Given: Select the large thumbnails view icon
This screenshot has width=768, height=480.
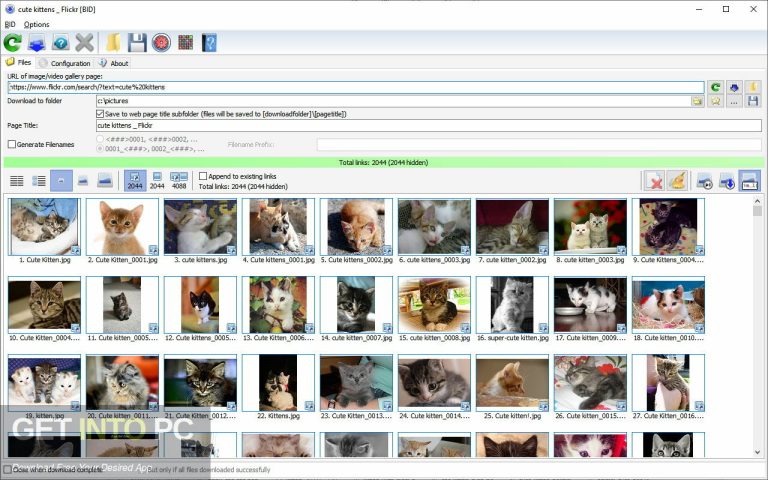Looking at the screenshot, I should coord(105,181).
